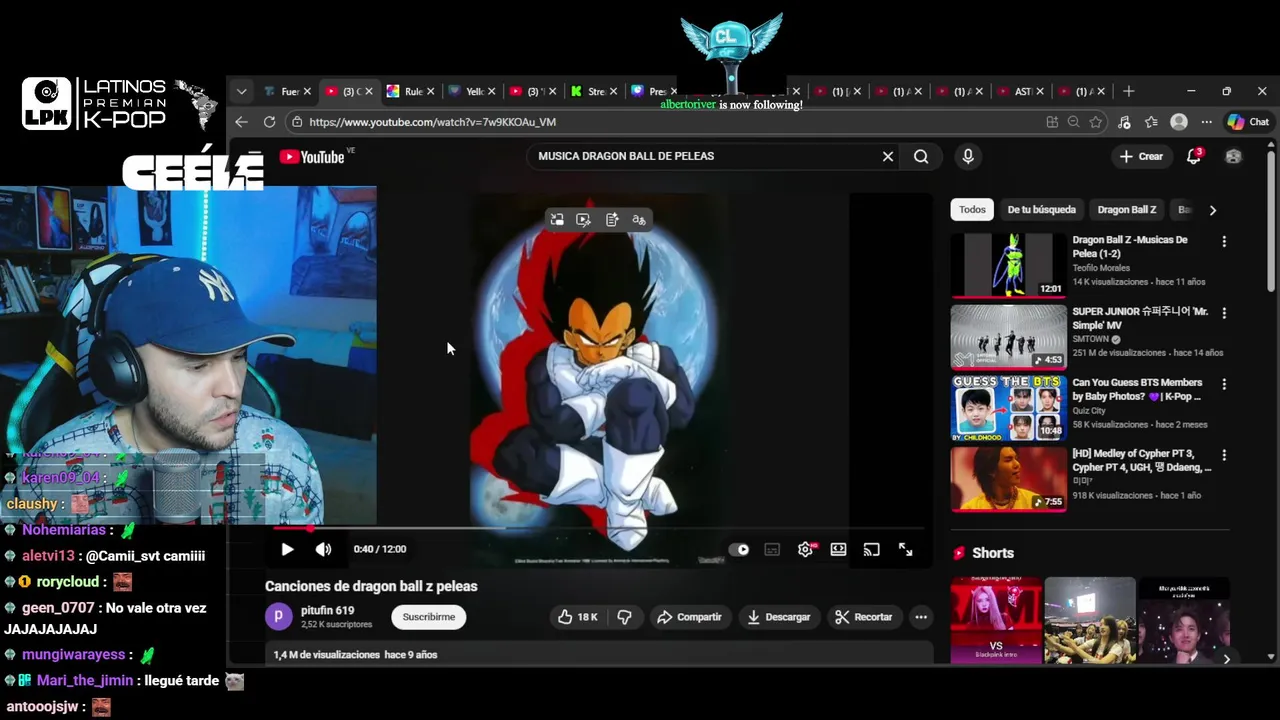Enter fullscreen mode in the player
1280x720 pixels.
(905, 549)
